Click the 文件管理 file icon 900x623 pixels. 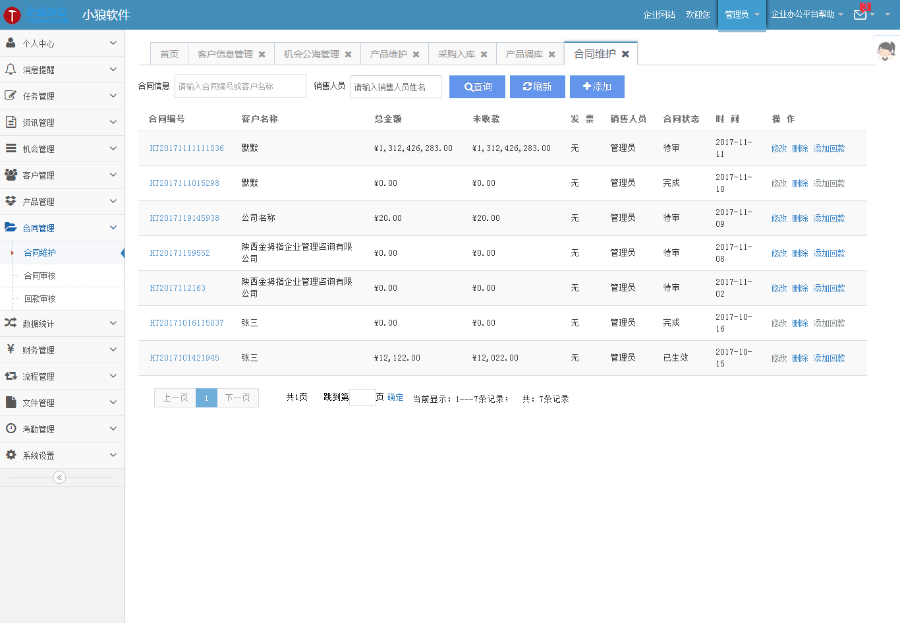pyautogui.click(x=10, y=402)
